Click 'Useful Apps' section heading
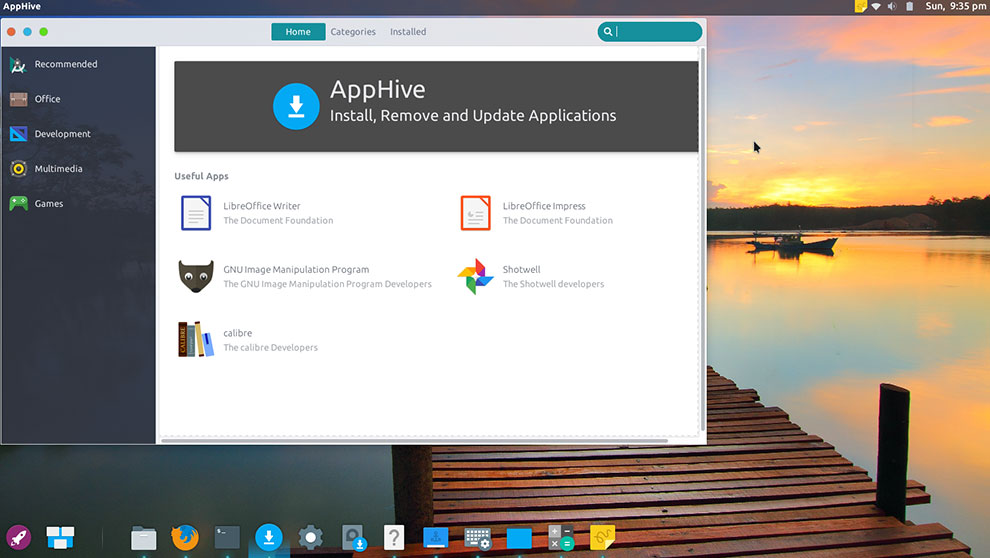 point(201,176)
